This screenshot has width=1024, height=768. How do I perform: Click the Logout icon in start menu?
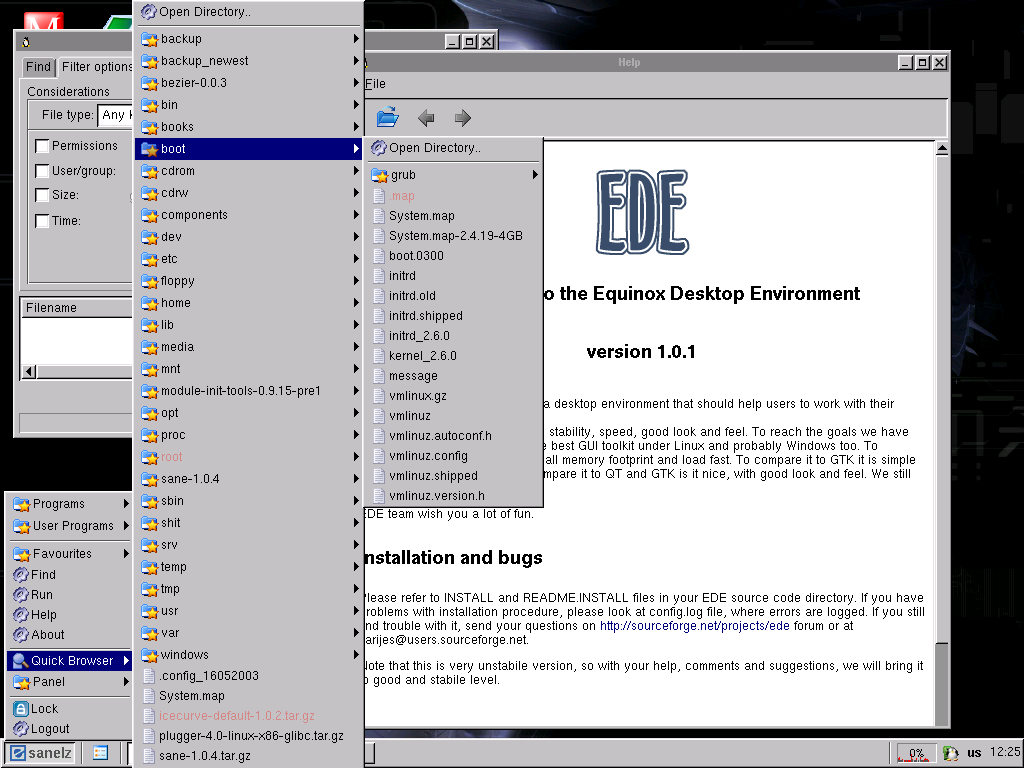[x=21, y=729]
